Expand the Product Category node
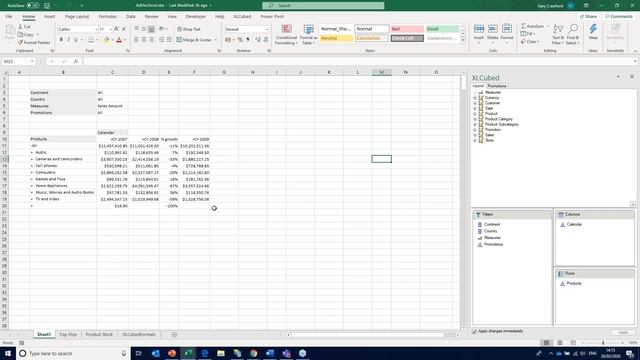Screen dimensions: 640x360 pos(475,119)
